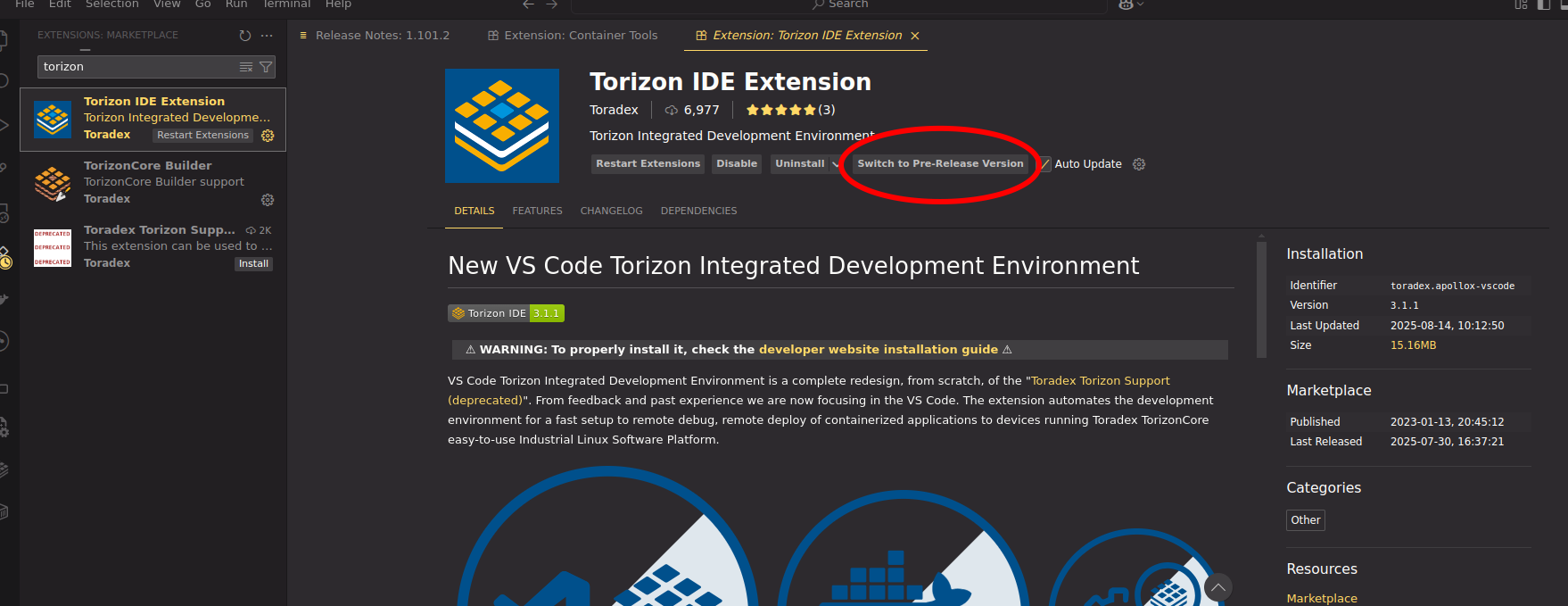This screenshot has height=606, width=1568.
Task: Select Toradex Torizon Supp... extension entry
Action: coord(153,248)
